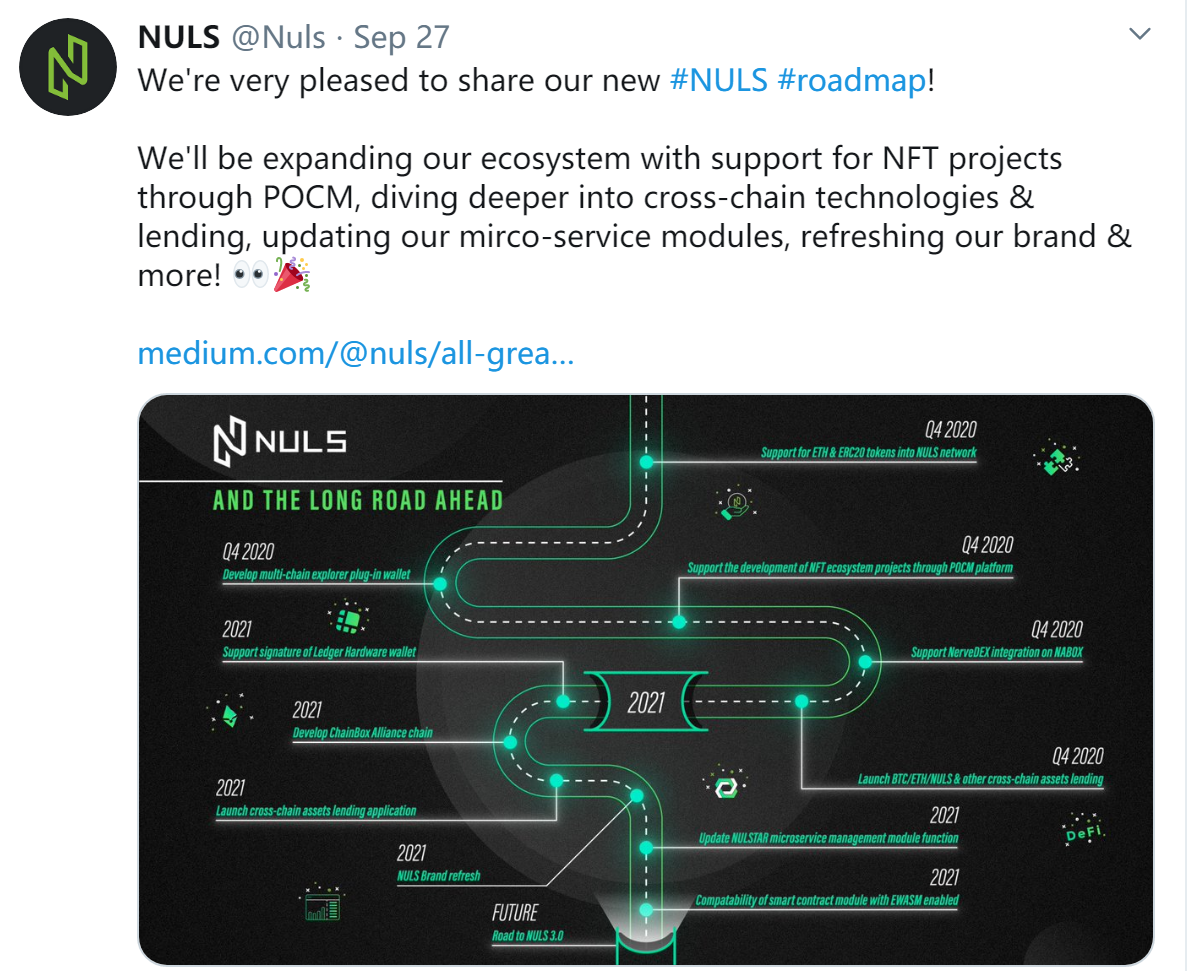Open the @Nuls handle
This screenshot has width=1190, height=971.
click(278, 37)
